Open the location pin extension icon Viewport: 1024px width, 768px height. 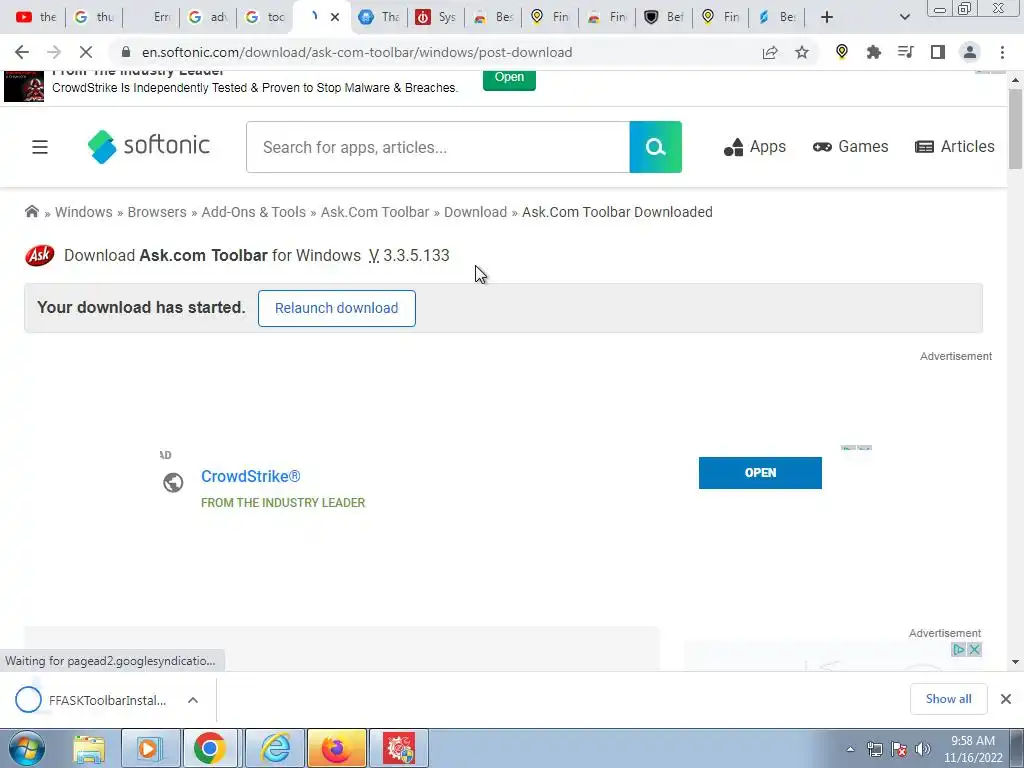tap(842, 52)
